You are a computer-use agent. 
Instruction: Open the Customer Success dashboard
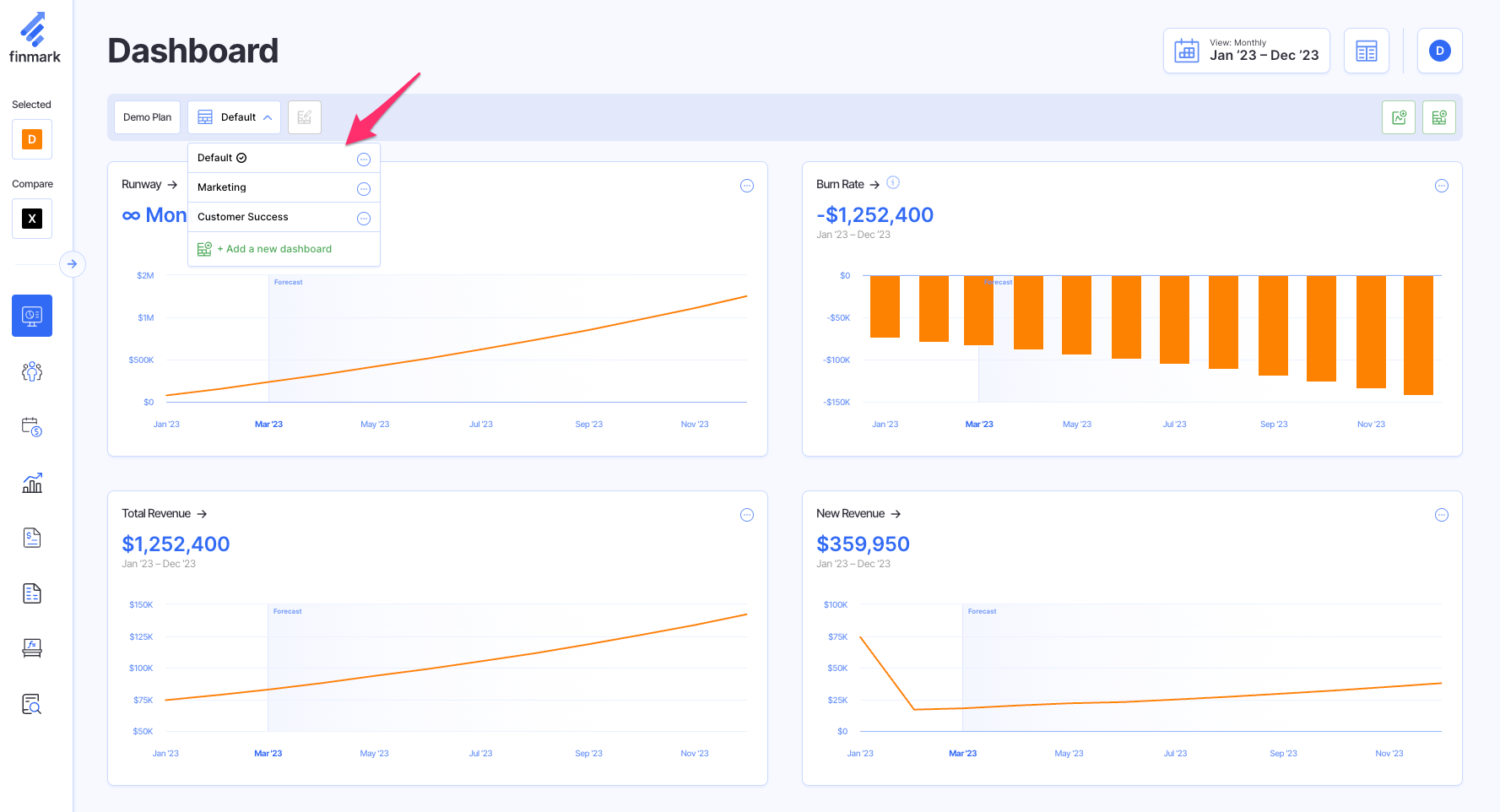[x=242, y=216]
